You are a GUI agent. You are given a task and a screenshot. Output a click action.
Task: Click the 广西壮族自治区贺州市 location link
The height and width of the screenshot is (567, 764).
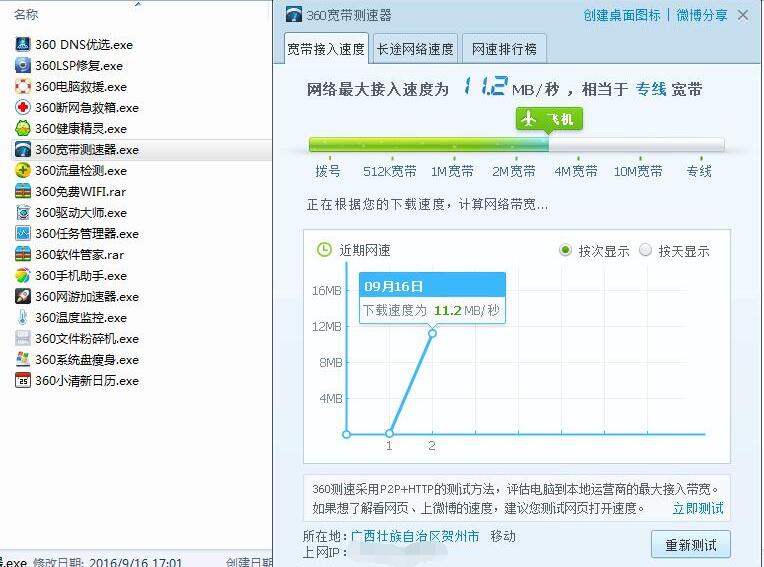point(415,536)
